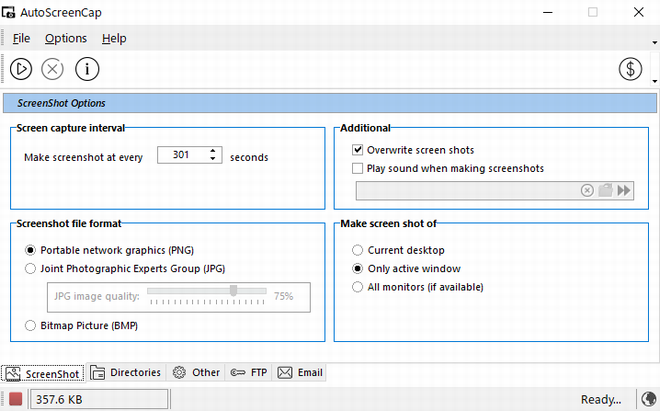Close the AutoScreenCap window

point(639,12)
